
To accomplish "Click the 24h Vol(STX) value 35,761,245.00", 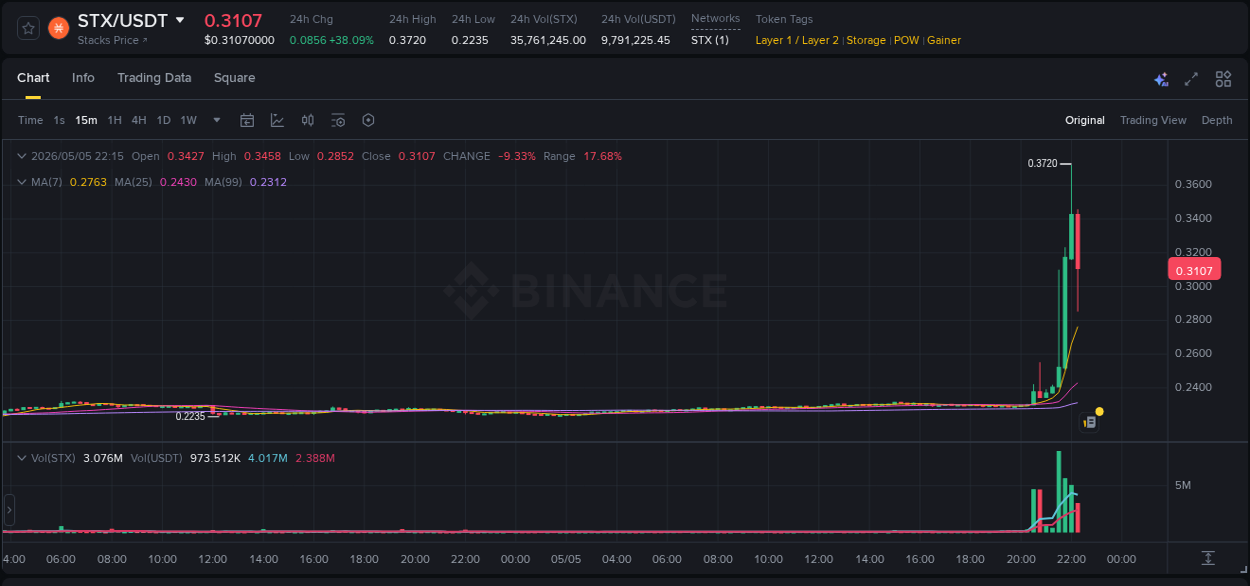I will [548, 40].
